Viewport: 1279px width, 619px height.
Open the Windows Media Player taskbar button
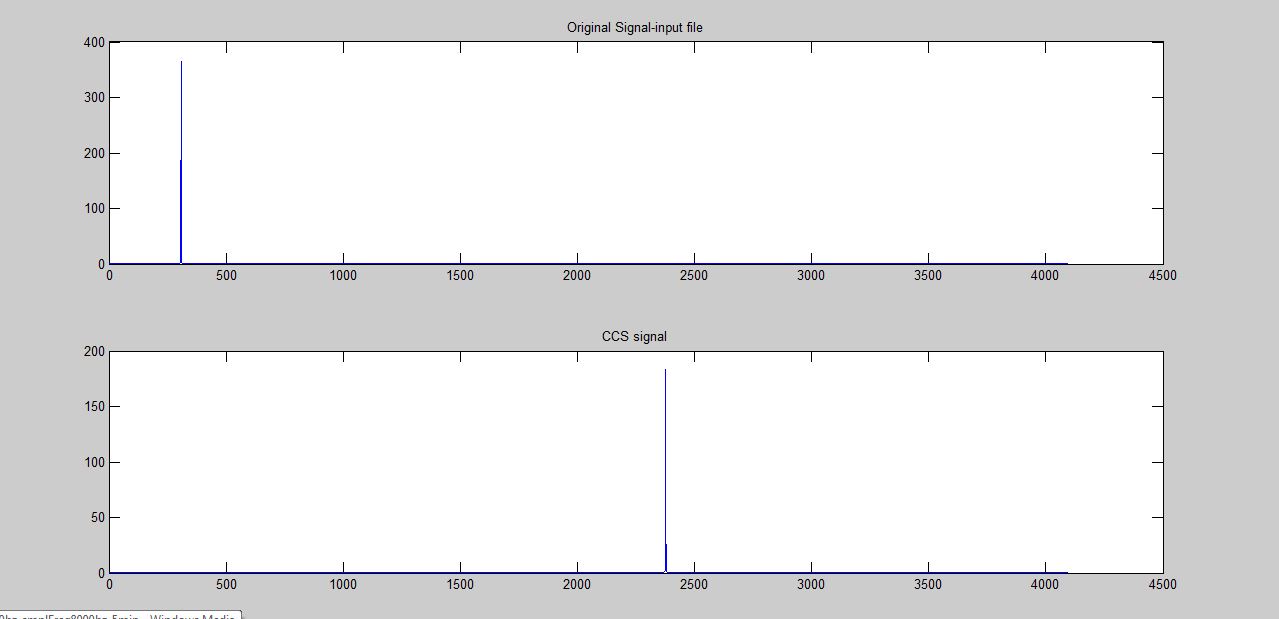pyautogui.click(x=120, y=616)
